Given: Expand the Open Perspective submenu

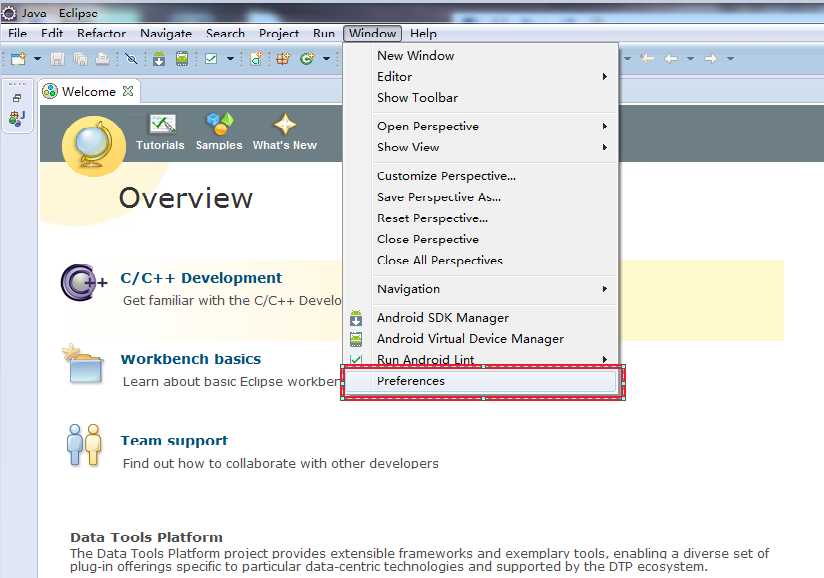Looking at the screenshot, I should 481,126.
